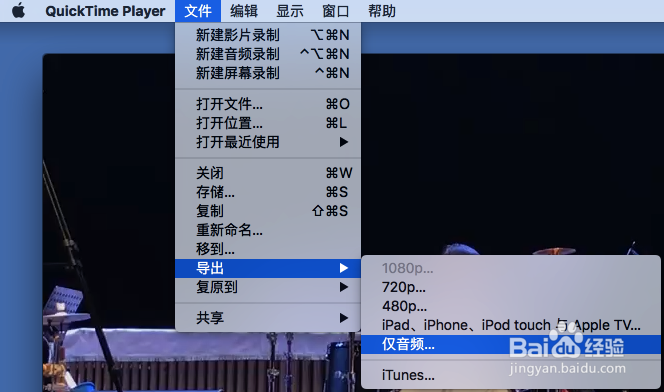Choose 新建音频录制
The width and height of the screenshot is (664, 392).
click(x=268, y=54)
